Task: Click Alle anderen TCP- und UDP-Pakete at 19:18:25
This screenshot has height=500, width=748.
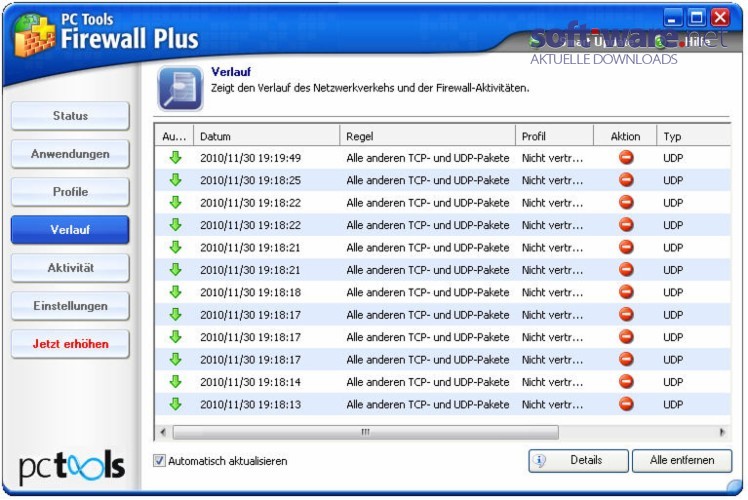Action: (428, 180)
